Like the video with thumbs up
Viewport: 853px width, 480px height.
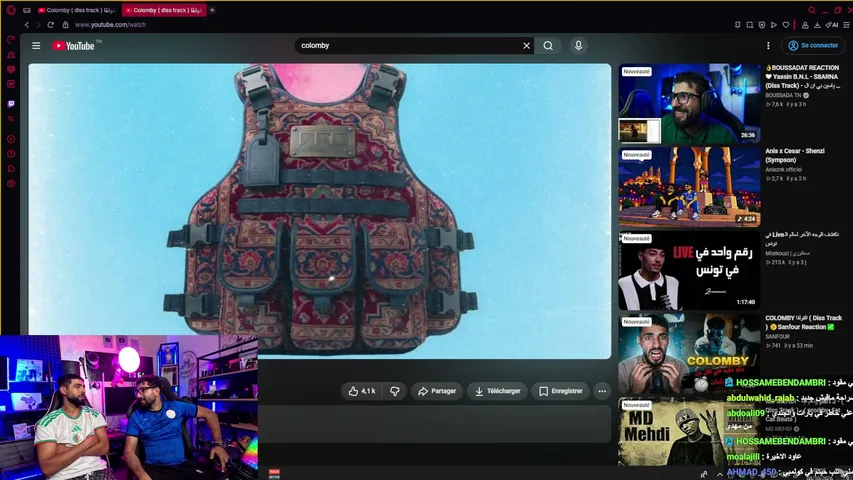tap(362, 391)
